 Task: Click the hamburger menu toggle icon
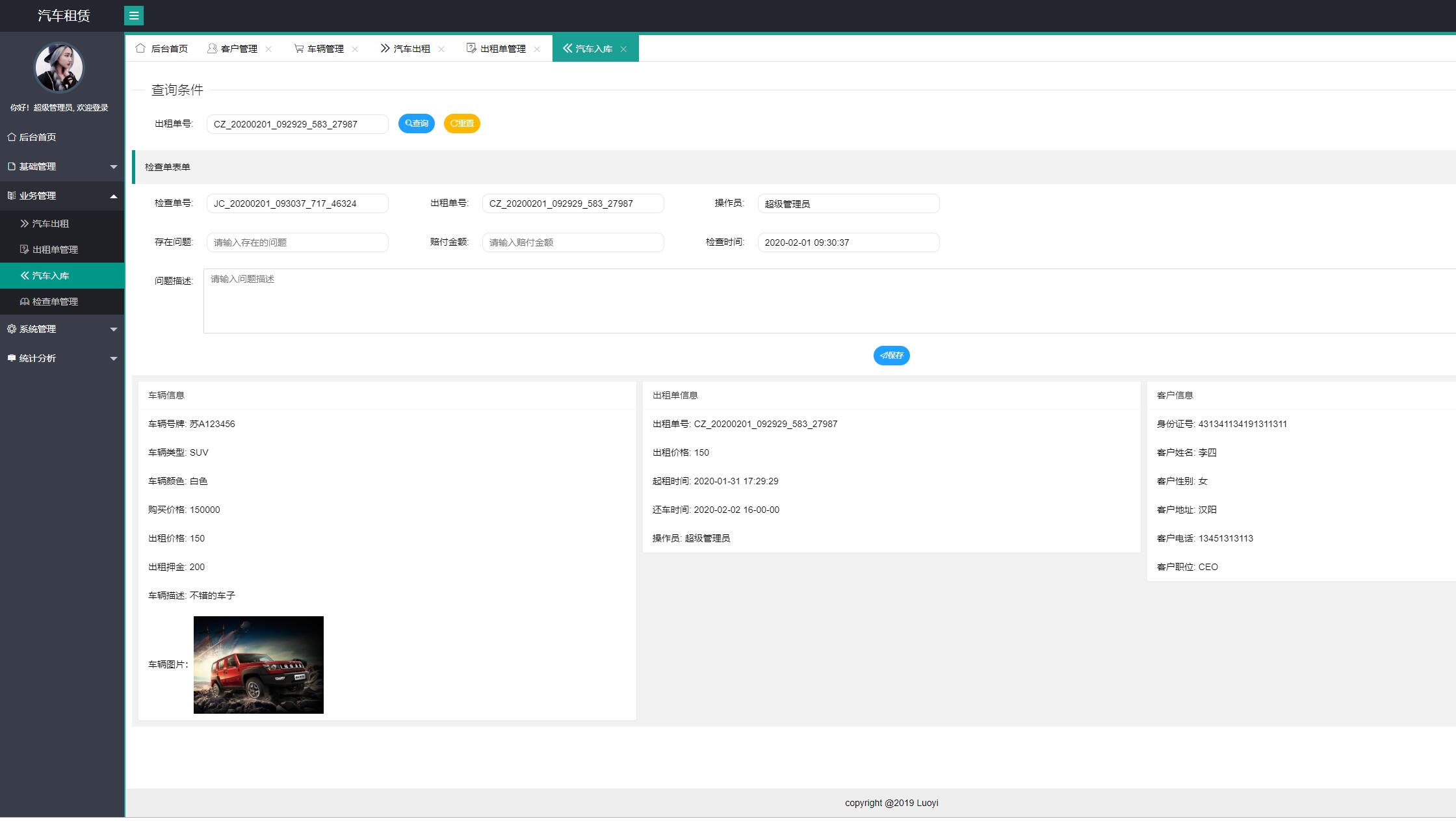[134, 16]
